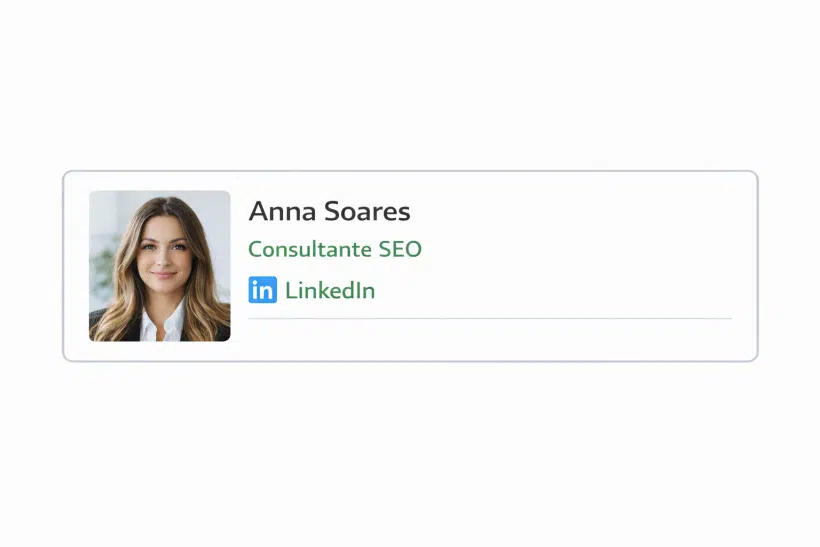Viewport: 820px width, 547px height.
Task: Click the white shirt collar in the photo
Action: click(162, 323)
